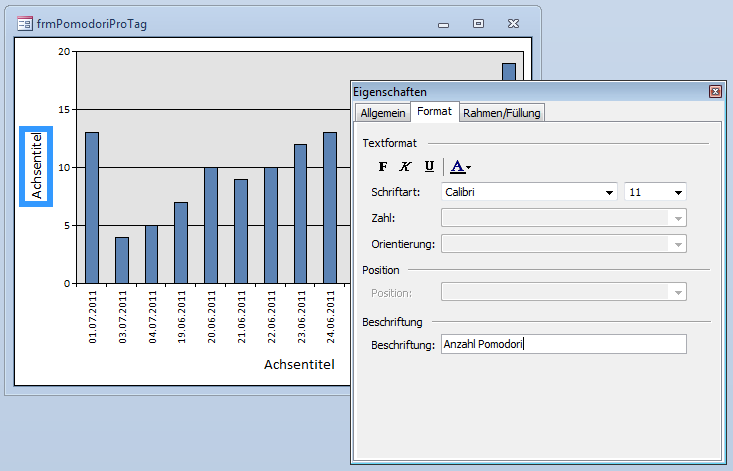Click the form icon in frmPomodoriProTag title bar
This screenshot has height=471, width=733.
[x=24, y=23]
